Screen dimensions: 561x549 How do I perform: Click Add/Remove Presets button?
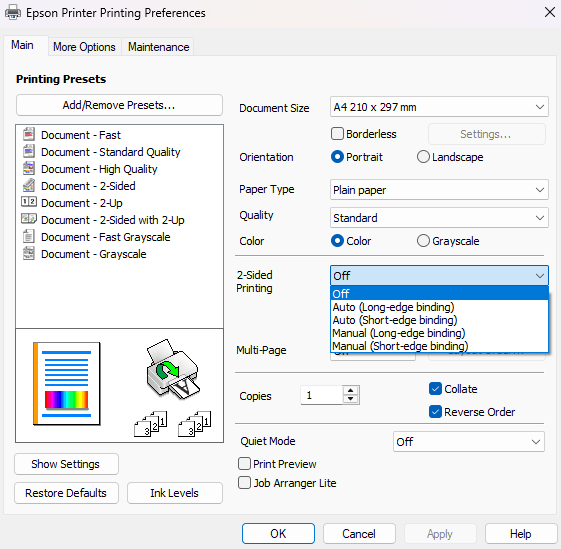[119, 105]
